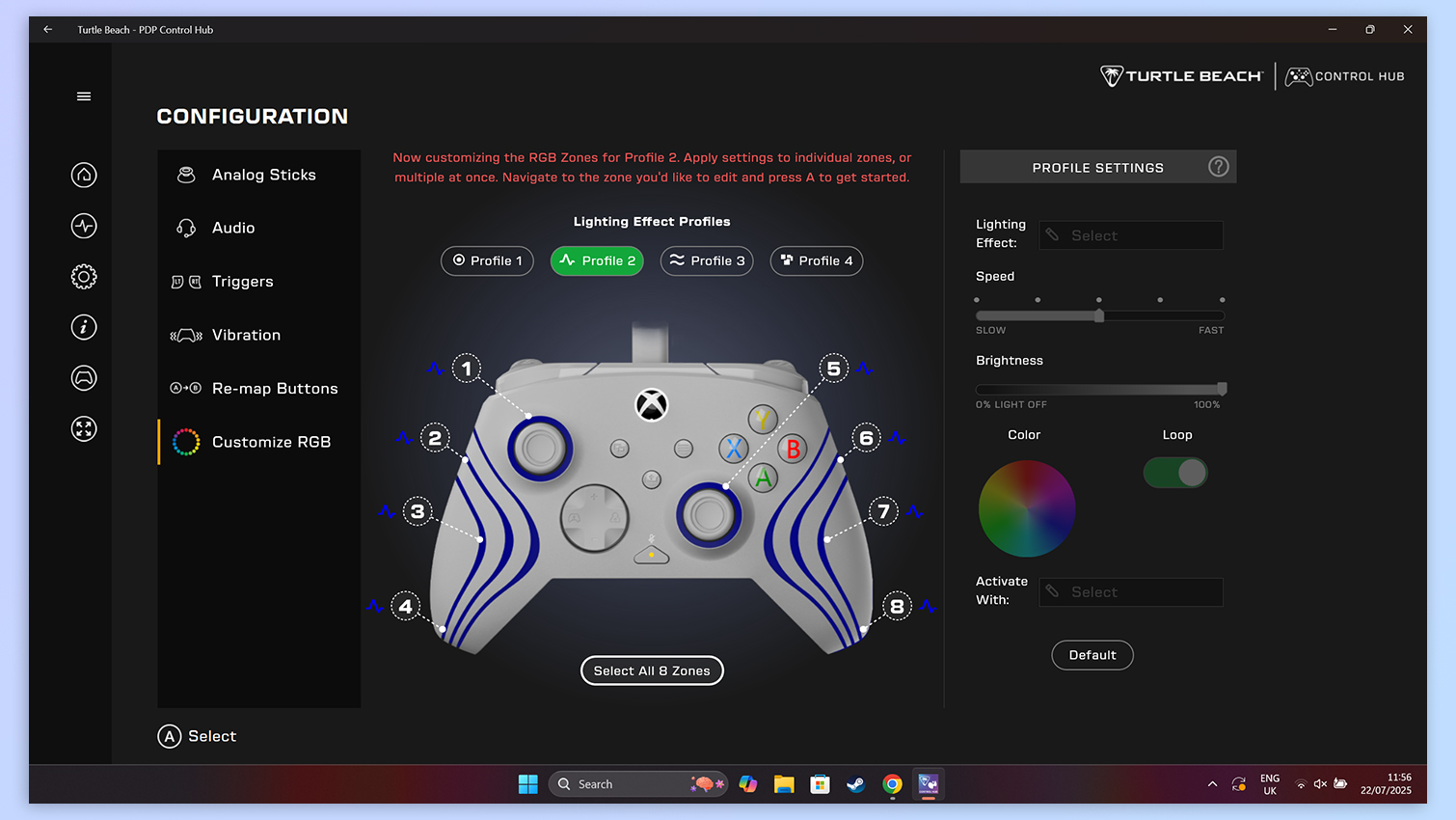Open the gear settings sidebar icon

(x=84, y=277)
